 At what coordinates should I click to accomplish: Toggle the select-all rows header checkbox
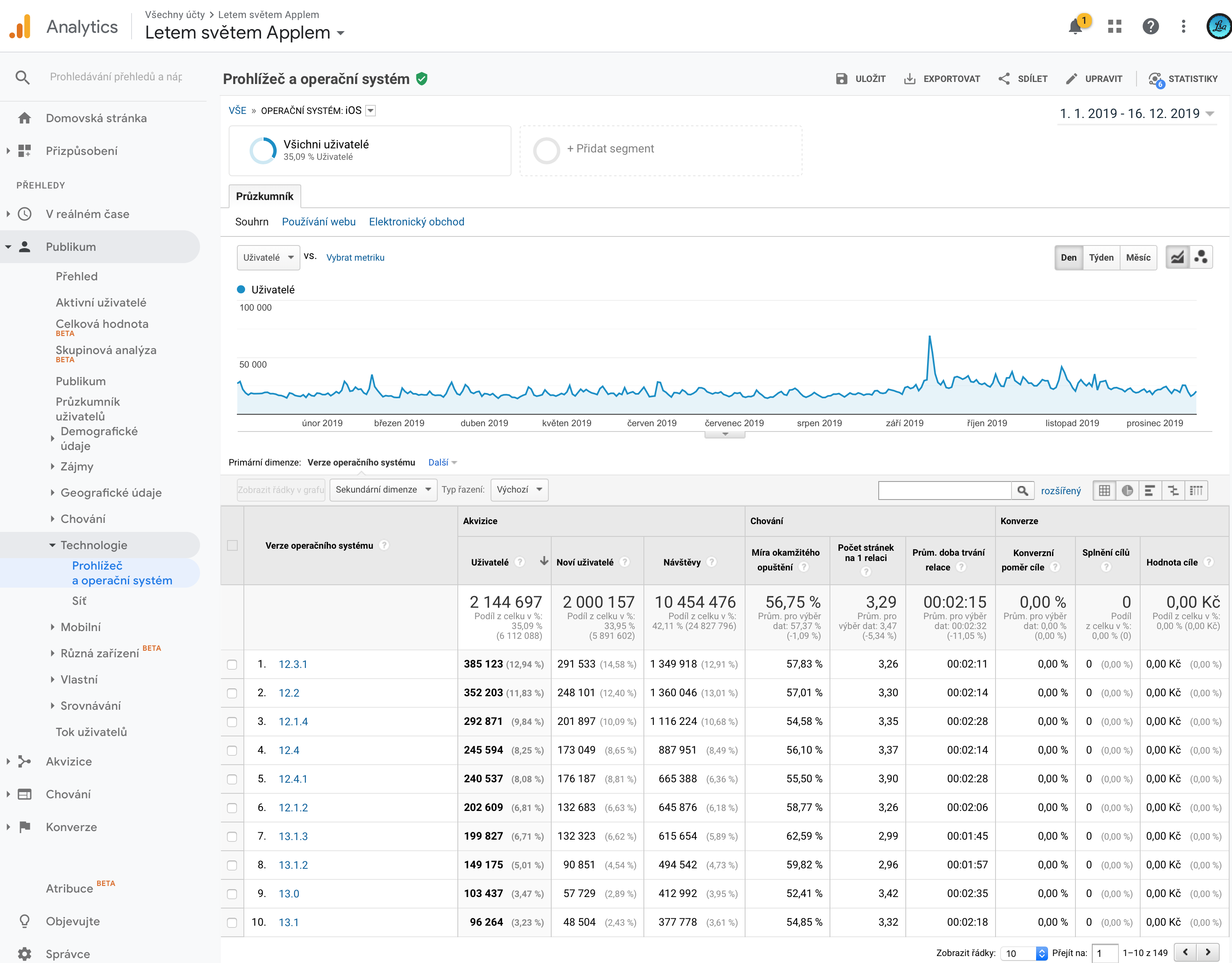[x=232, y=545]
